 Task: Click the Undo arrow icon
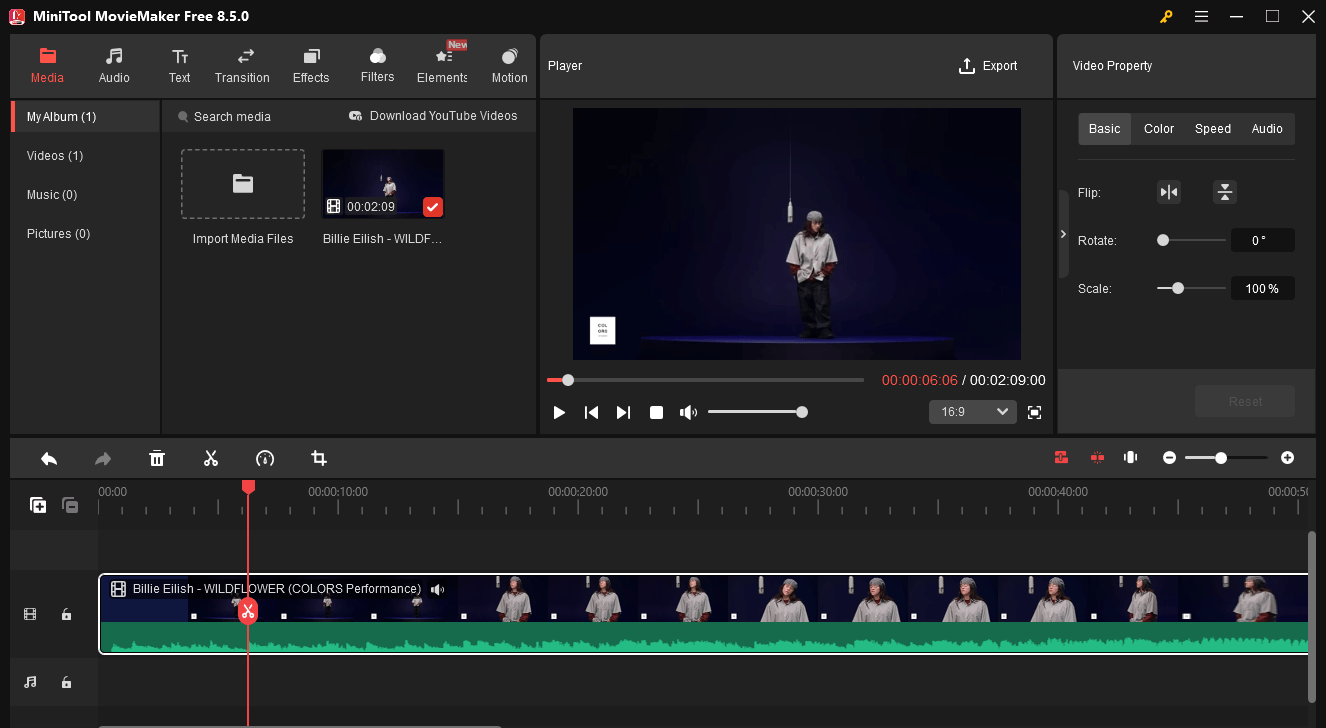49,458
